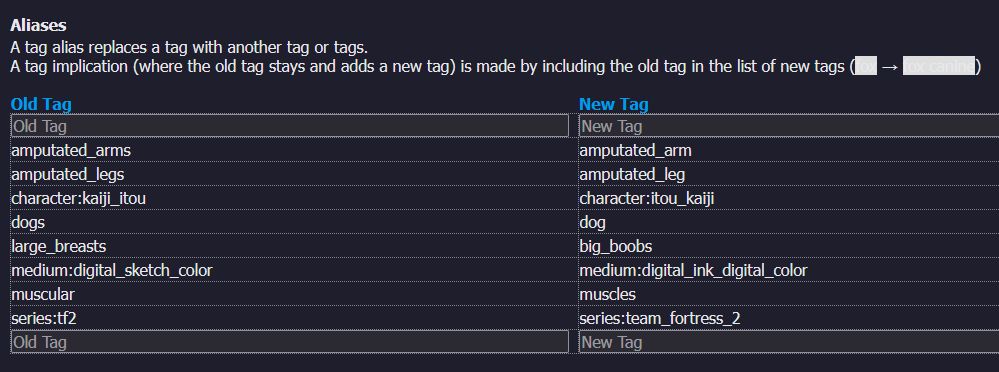
Task: Select the medium:digital_sketch_color old tag cell
Action: (x=294, y=270)
